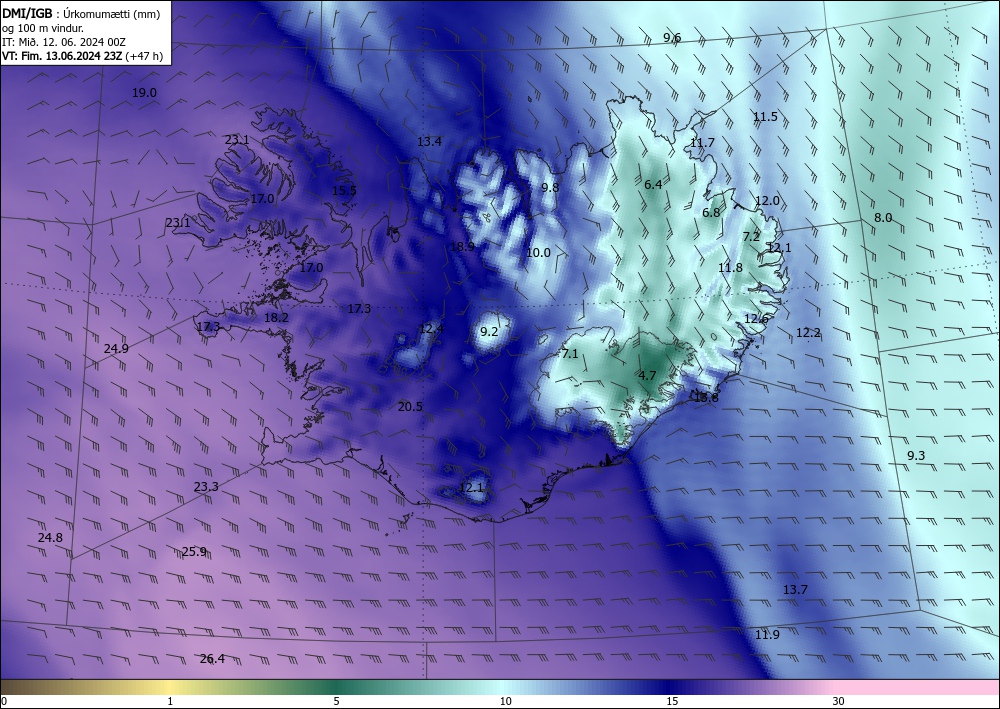Click the '(+47 h)' forecast offset label
The width and height of the screenshot is (1000, 709).
[x=144, y=56]
